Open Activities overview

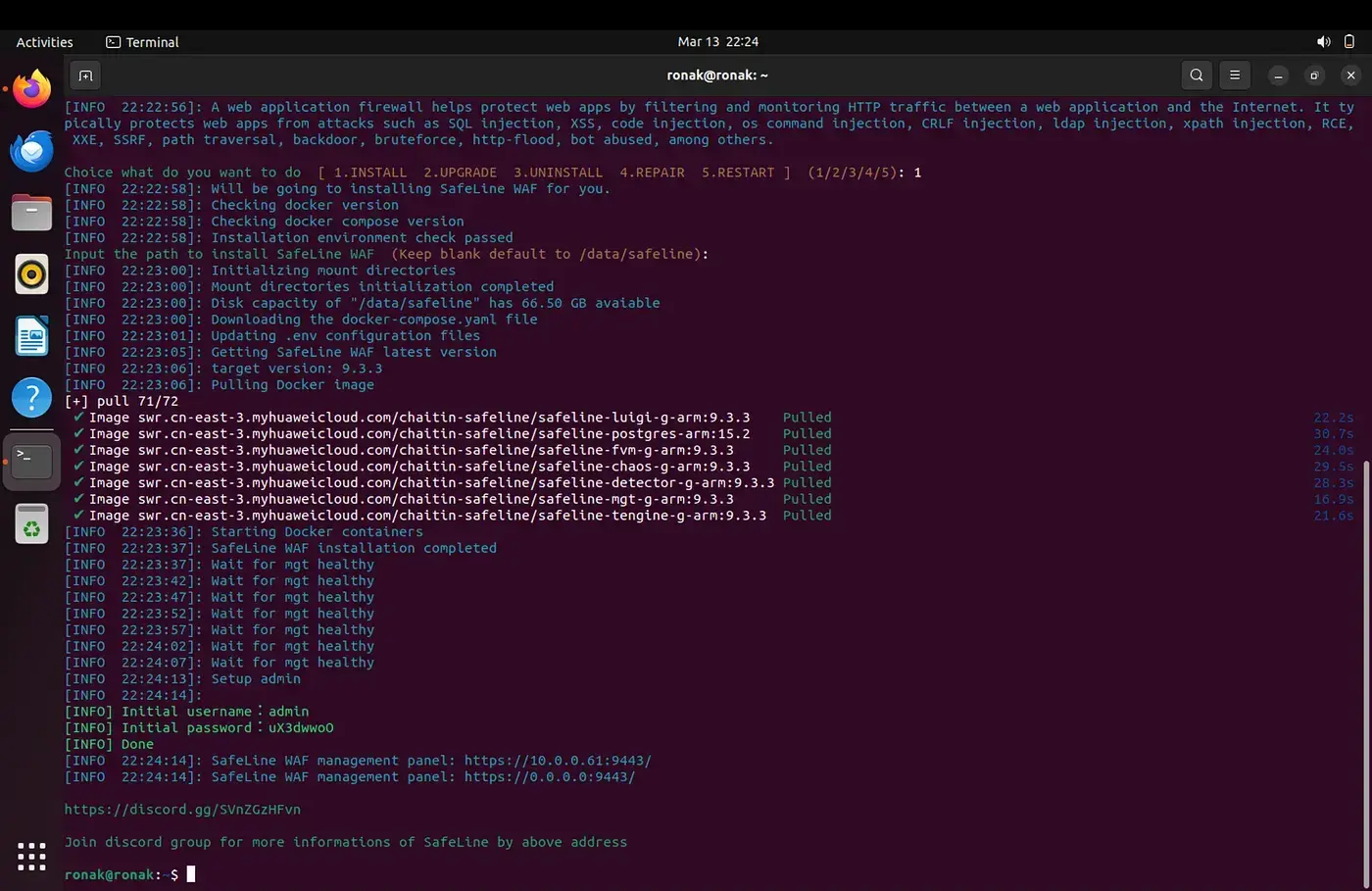click(x=44, y=42)
